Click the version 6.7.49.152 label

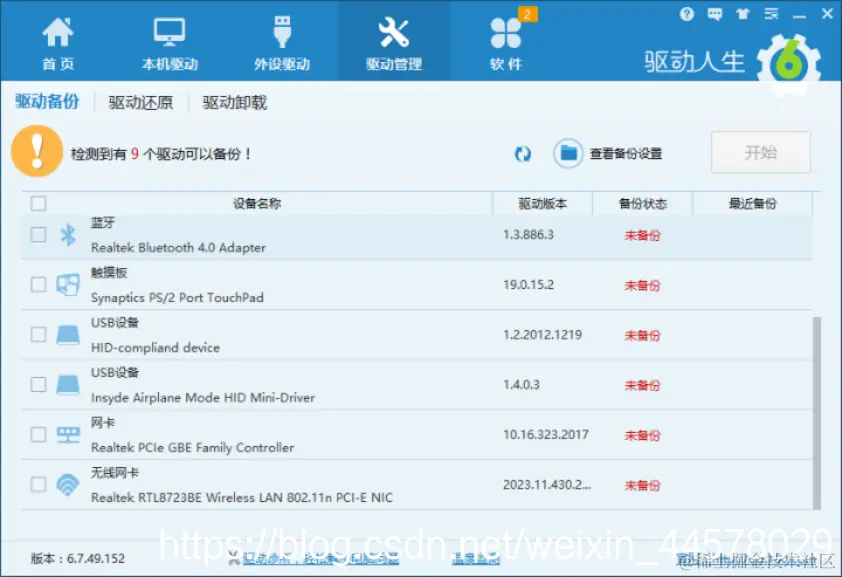click(78, 558)
